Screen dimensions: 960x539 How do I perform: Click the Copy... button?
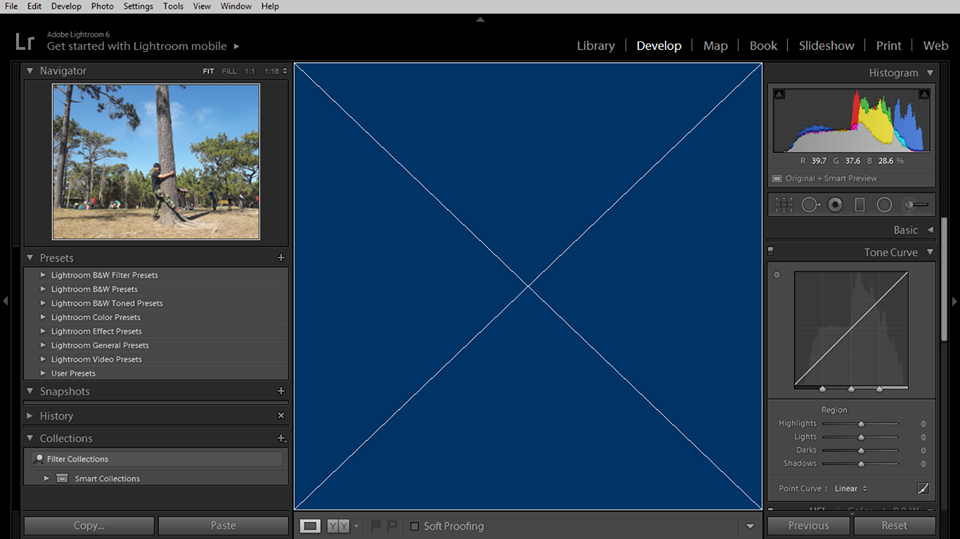coord(89,526)
